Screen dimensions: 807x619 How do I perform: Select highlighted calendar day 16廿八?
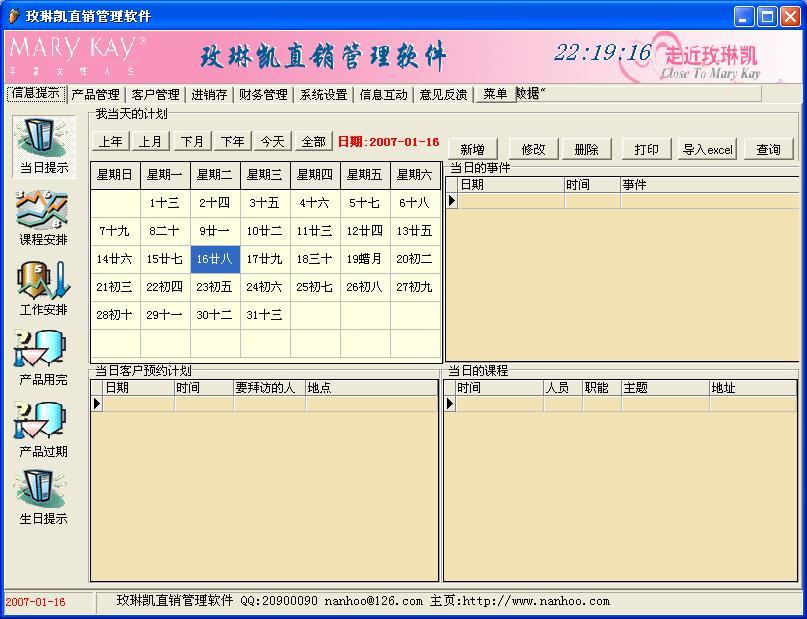pyautogui.click(x=215, y=259)
